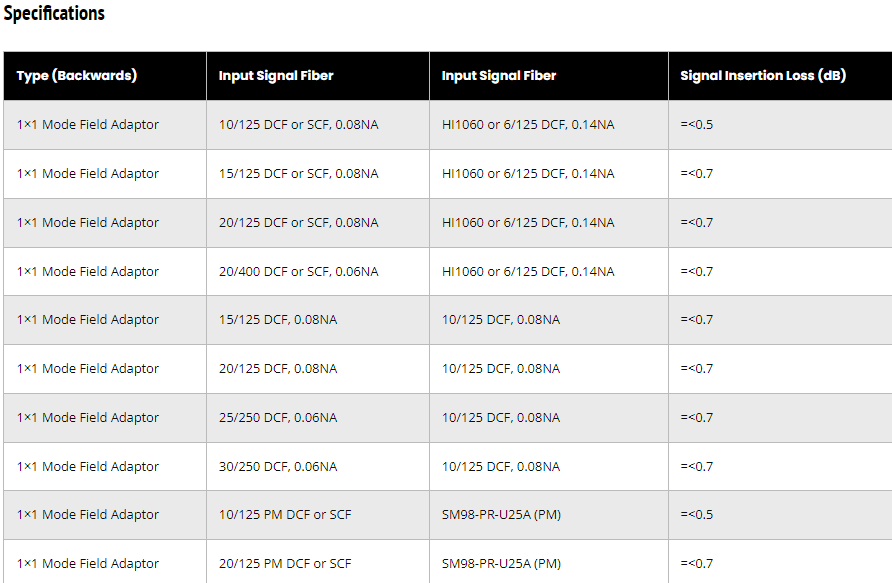Click insertion loss =<0.5 in the 10/125 PM row
This screenshot has width=892, height=583.
point(697,515)
